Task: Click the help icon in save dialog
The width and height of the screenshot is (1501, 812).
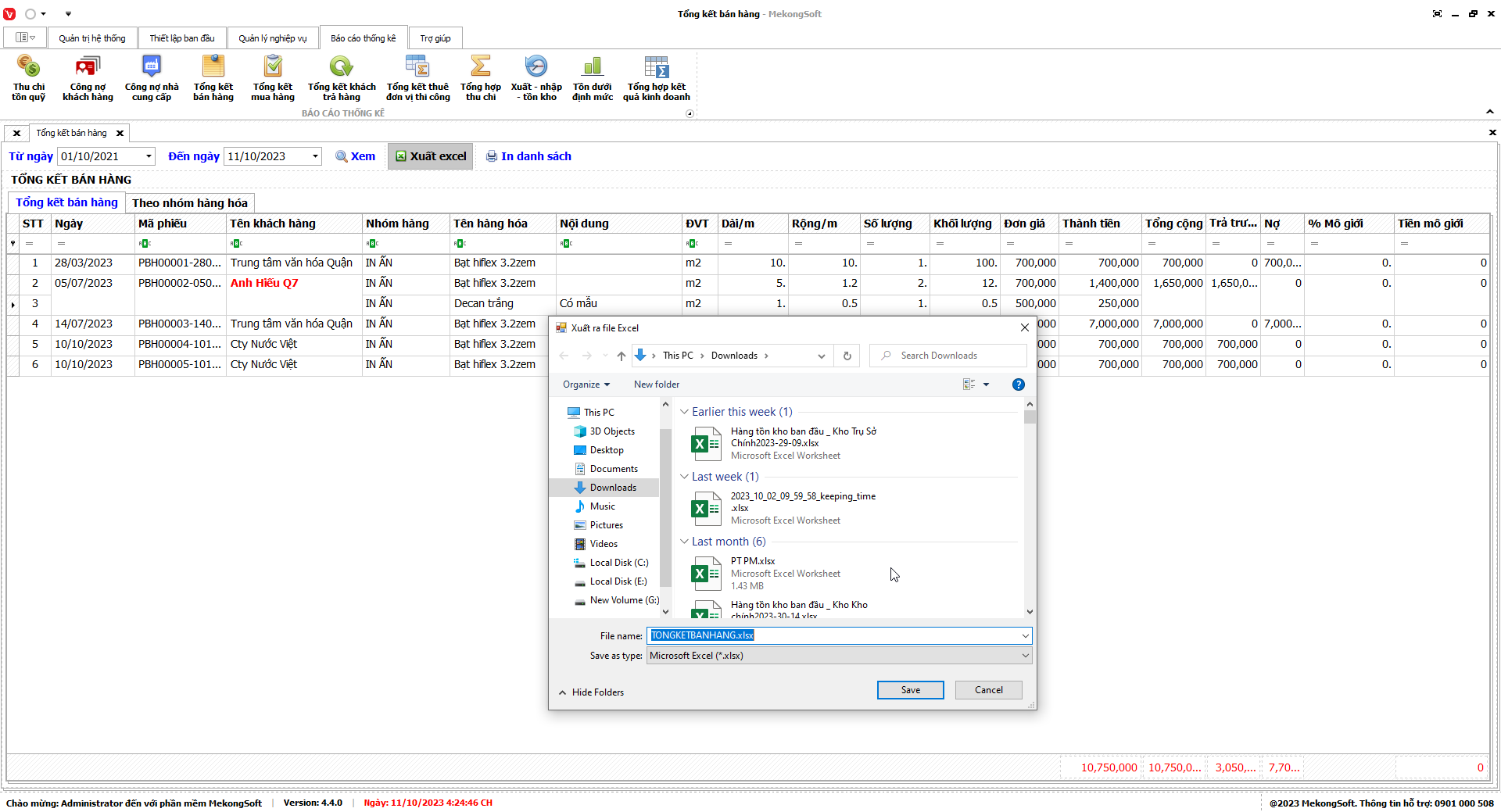Action: [x=1018, y=385]
